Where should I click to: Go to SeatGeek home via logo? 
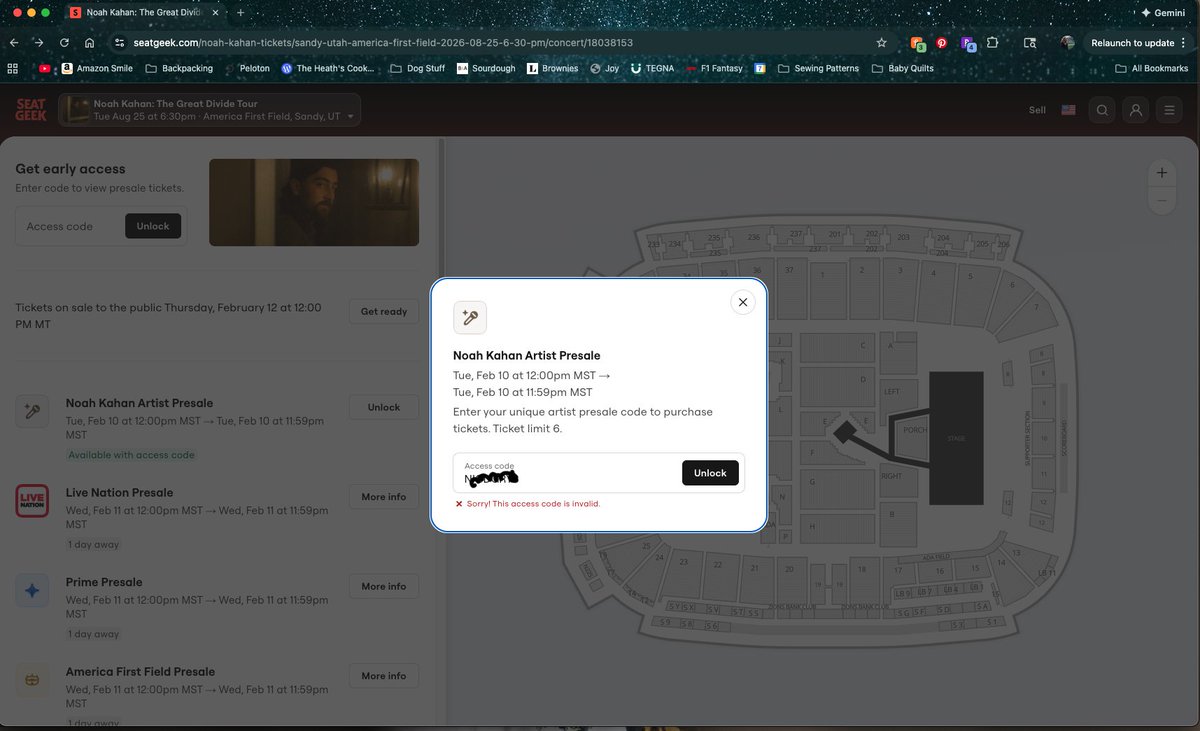click(31, 110)
